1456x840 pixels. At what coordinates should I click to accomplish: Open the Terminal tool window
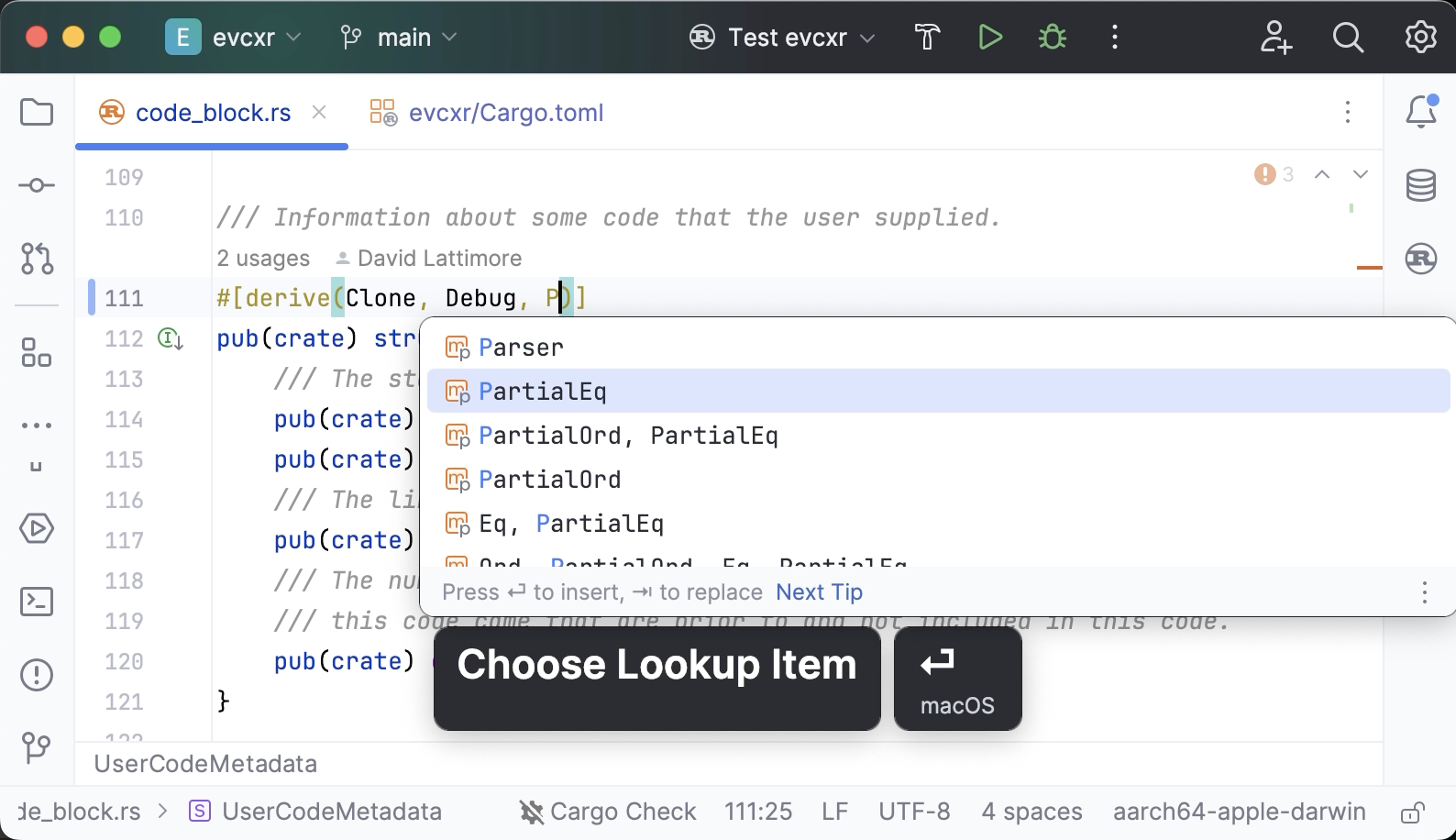37,602
